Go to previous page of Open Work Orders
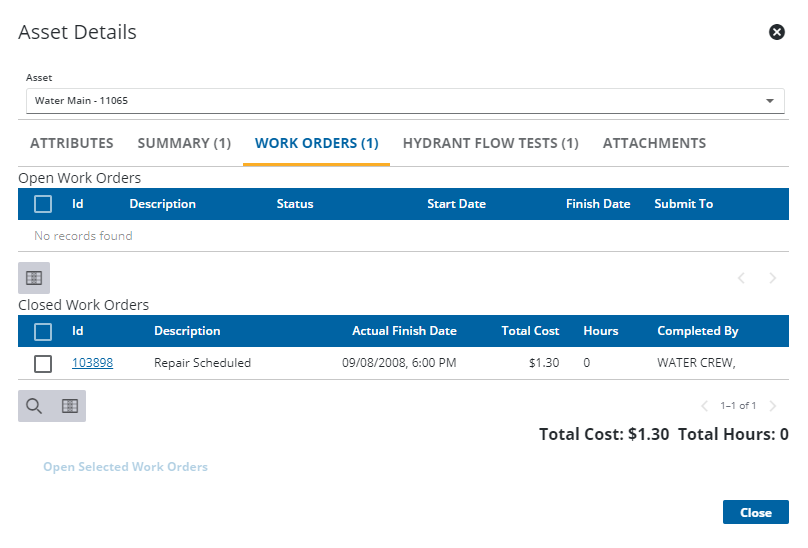The width and height of the screenshot is (808, 548). 741,278
